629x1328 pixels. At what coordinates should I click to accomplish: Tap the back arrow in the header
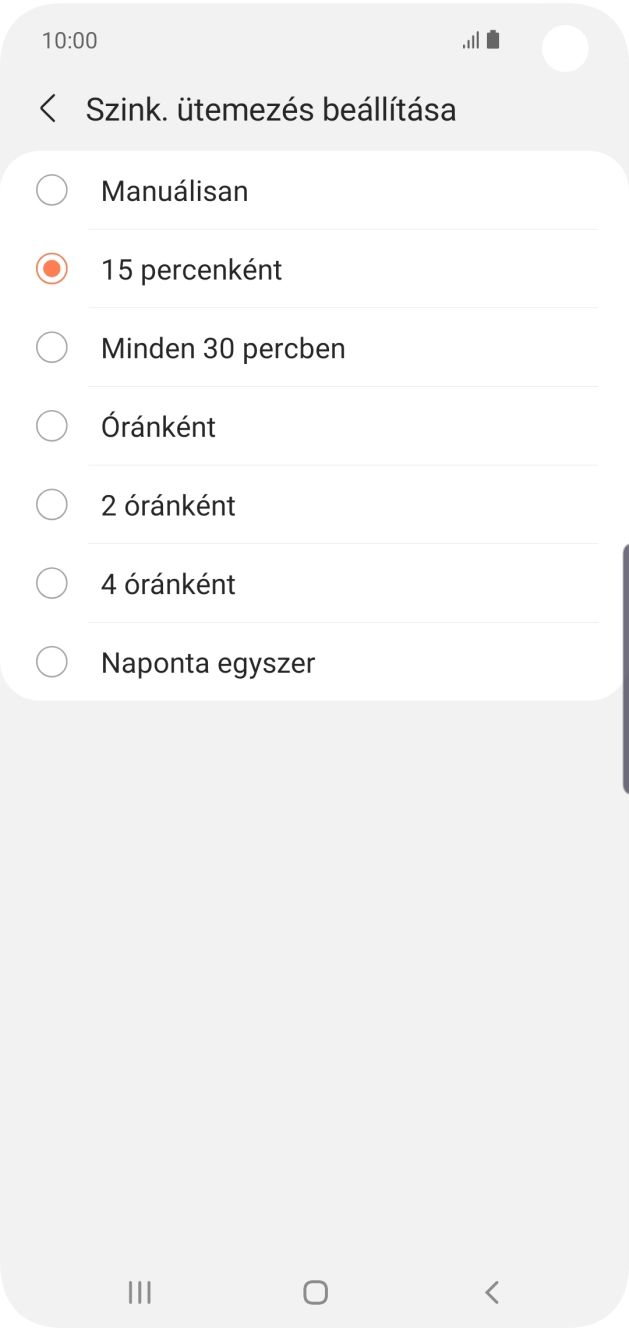click(47, 108)
